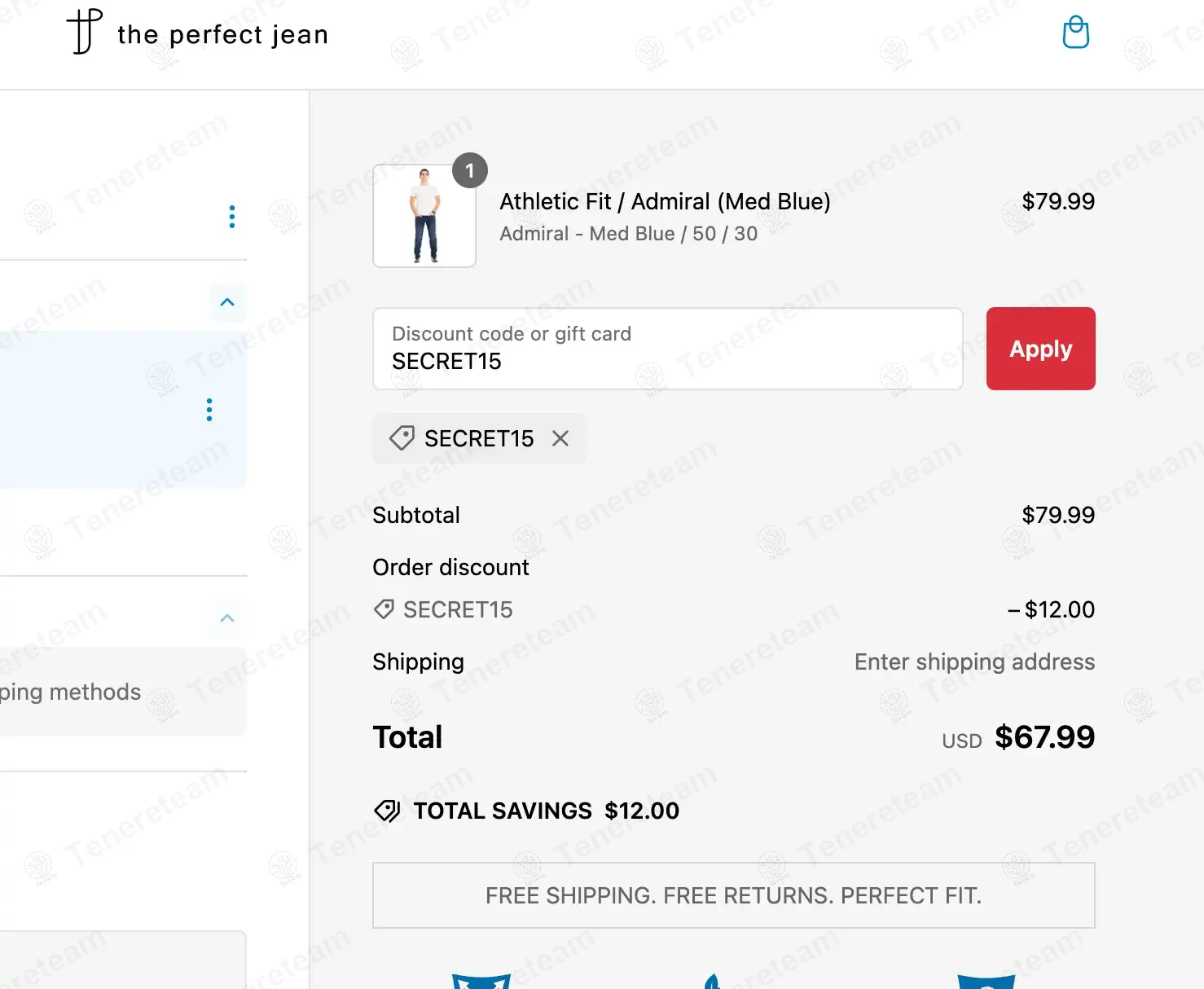Click the tag icon in the SECRET15 chip
Viewport: 1204px width, 989px height.
402,438
